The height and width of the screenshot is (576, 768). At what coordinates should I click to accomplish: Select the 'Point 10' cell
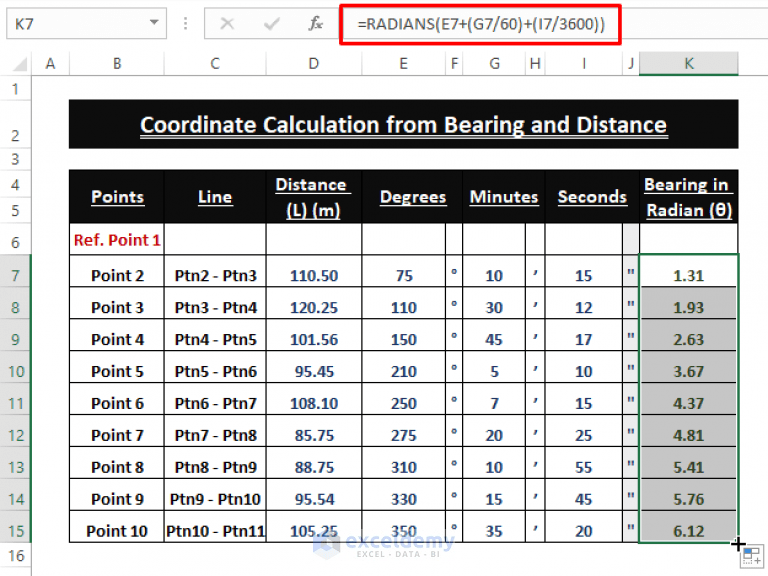[x=117, y=527]
